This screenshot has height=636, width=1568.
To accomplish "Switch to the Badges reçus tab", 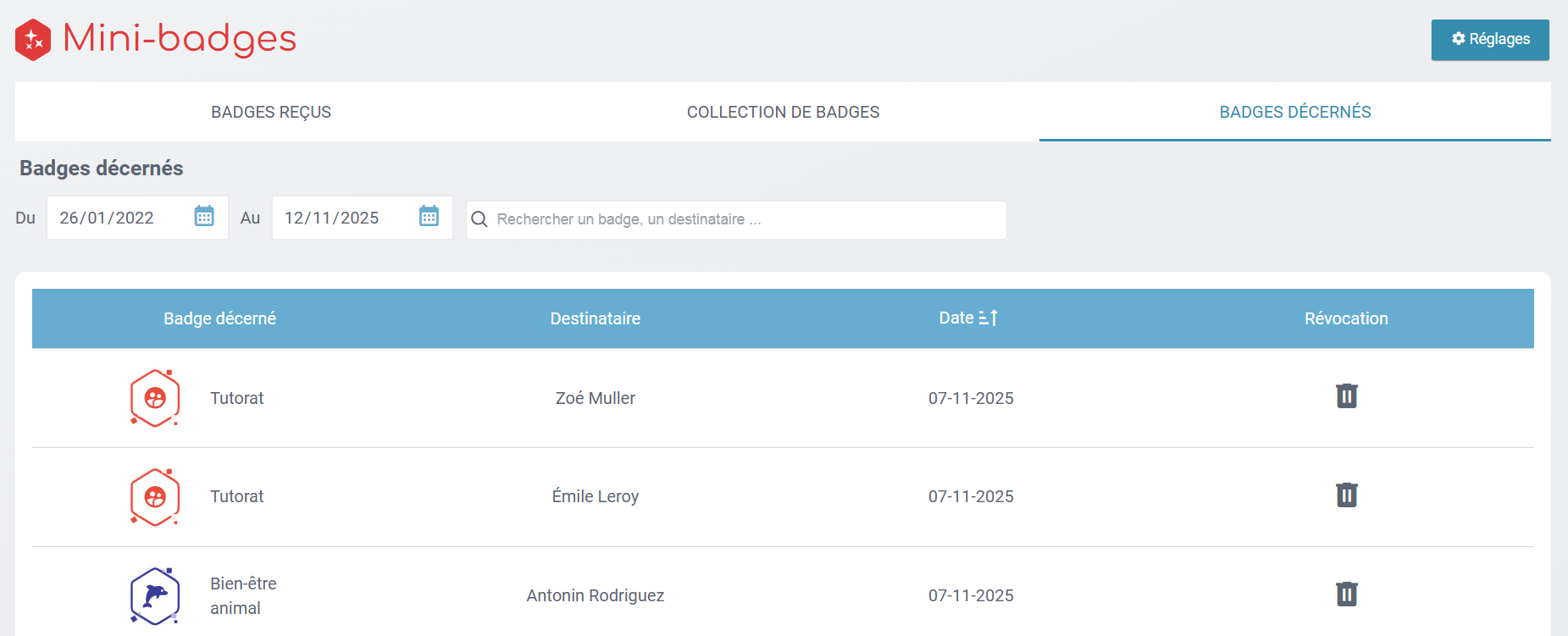I will point(271,112).
